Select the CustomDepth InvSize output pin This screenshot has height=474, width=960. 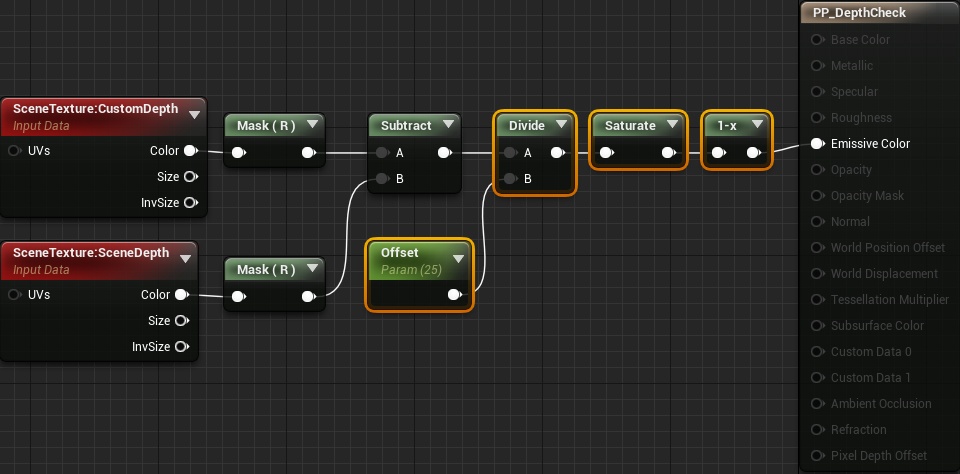click(x=190, y=203)
